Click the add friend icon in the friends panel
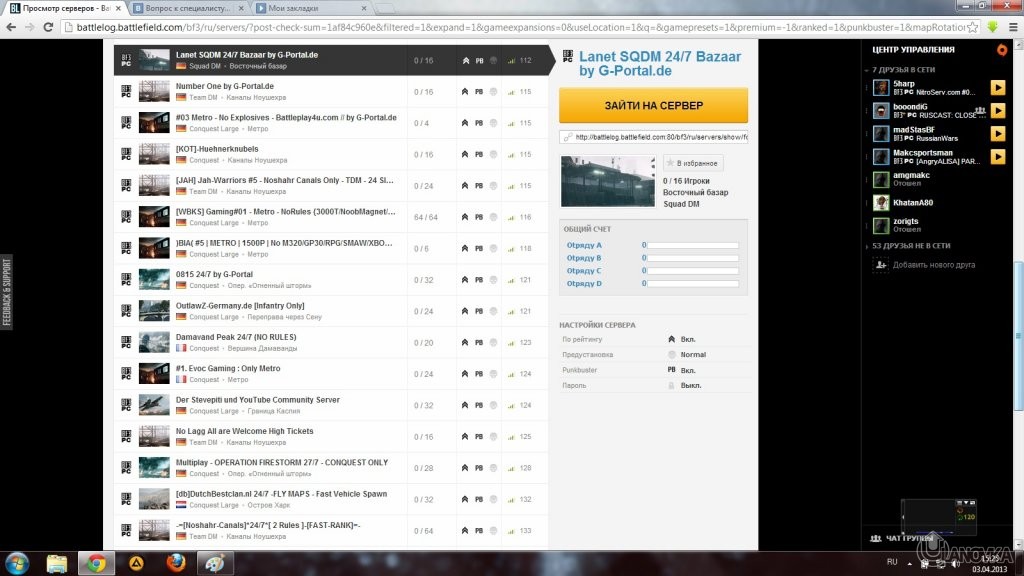The width and height of the screenshot is (1024, 576). coord(880,265)
